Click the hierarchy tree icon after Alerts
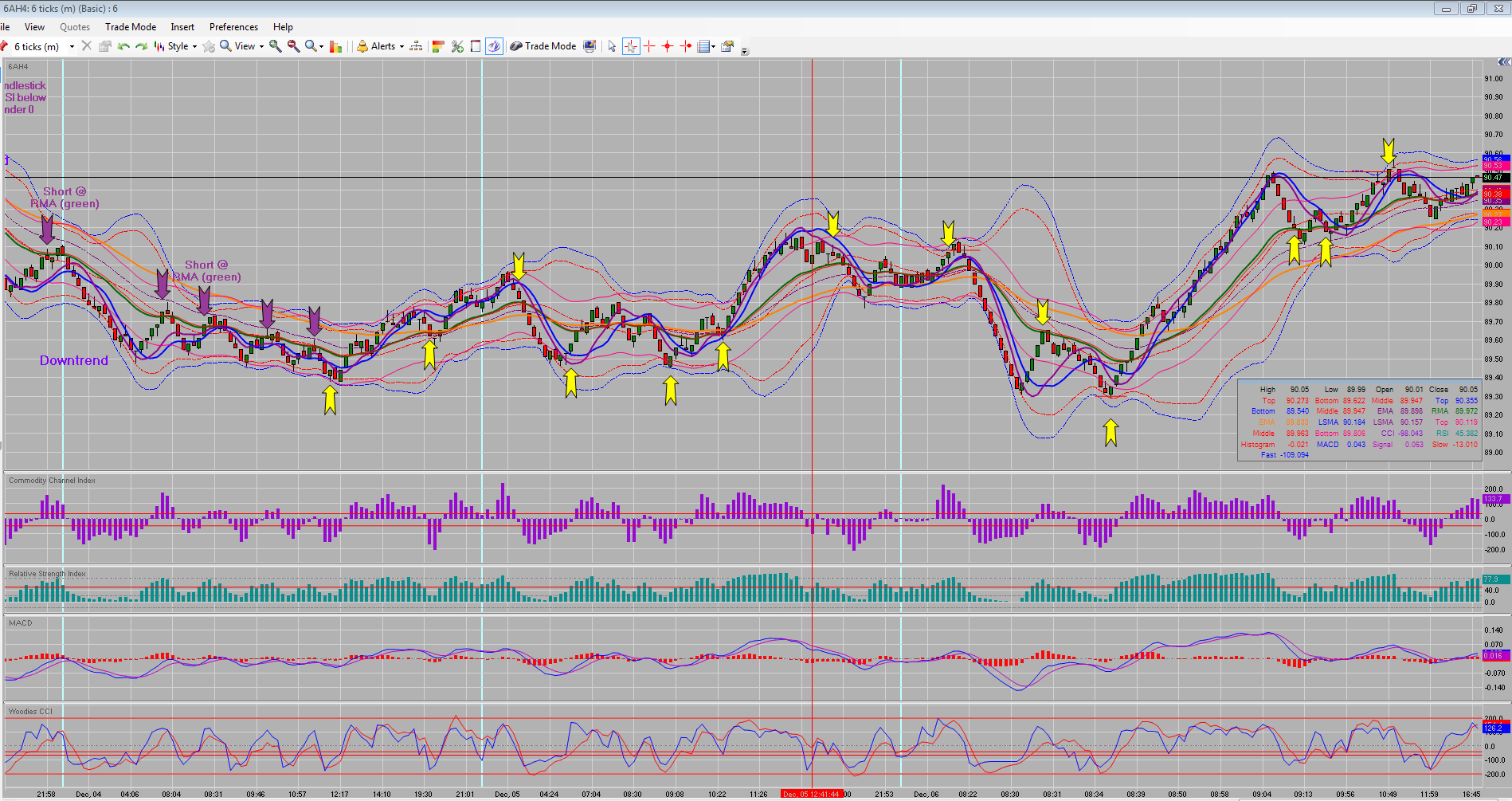Viewport: 1512px width, 801px height. pyautogui.click(x=416, y=46)
